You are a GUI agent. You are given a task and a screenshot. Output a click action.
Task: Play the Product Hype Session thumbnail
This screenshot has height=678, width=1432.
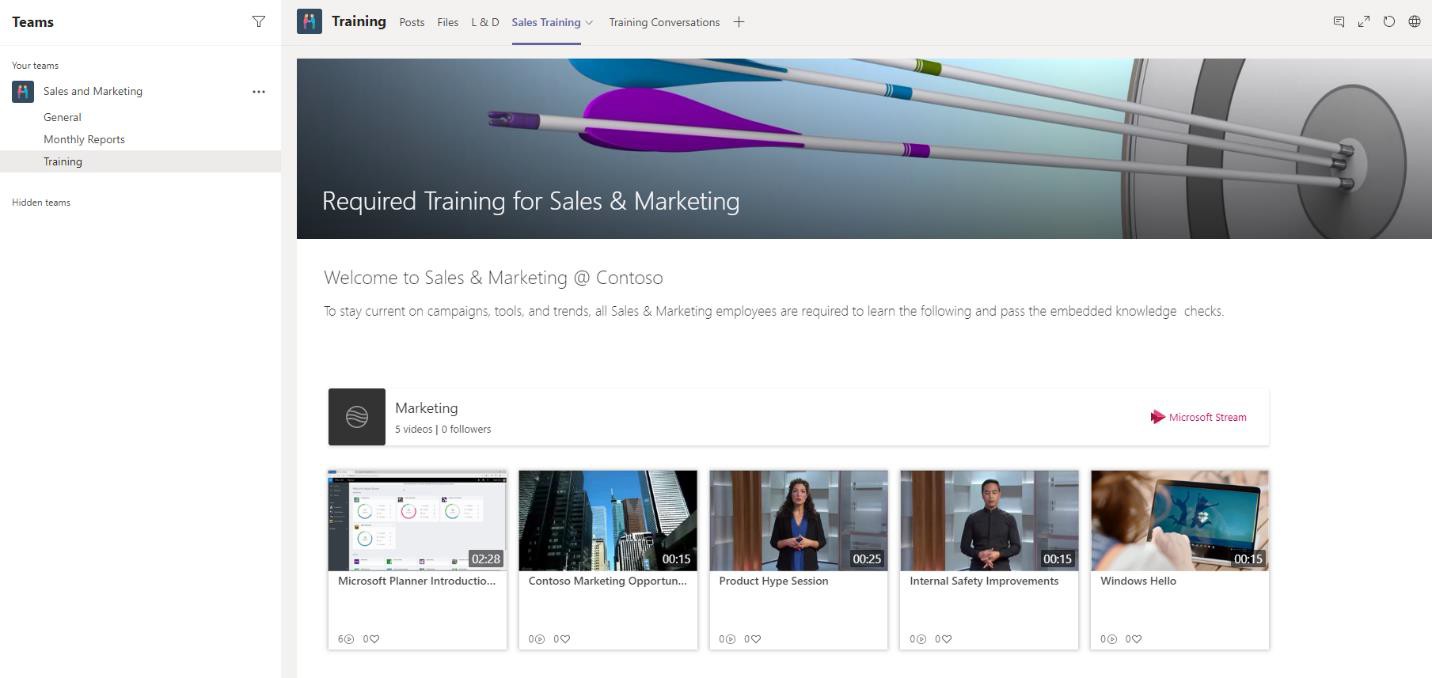tap(799, 520)
